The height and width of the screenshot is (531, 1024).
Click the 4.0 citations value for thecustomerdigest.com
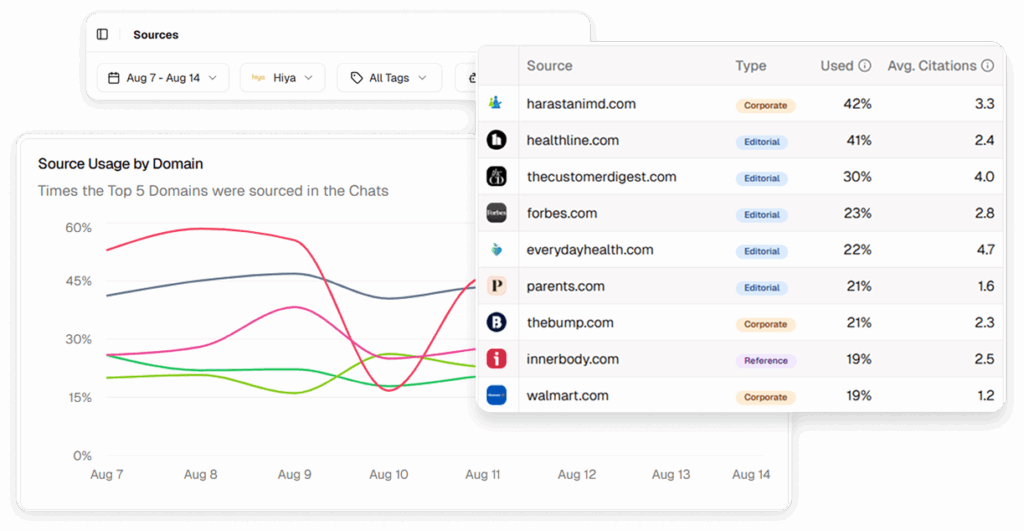pos(984,177)
